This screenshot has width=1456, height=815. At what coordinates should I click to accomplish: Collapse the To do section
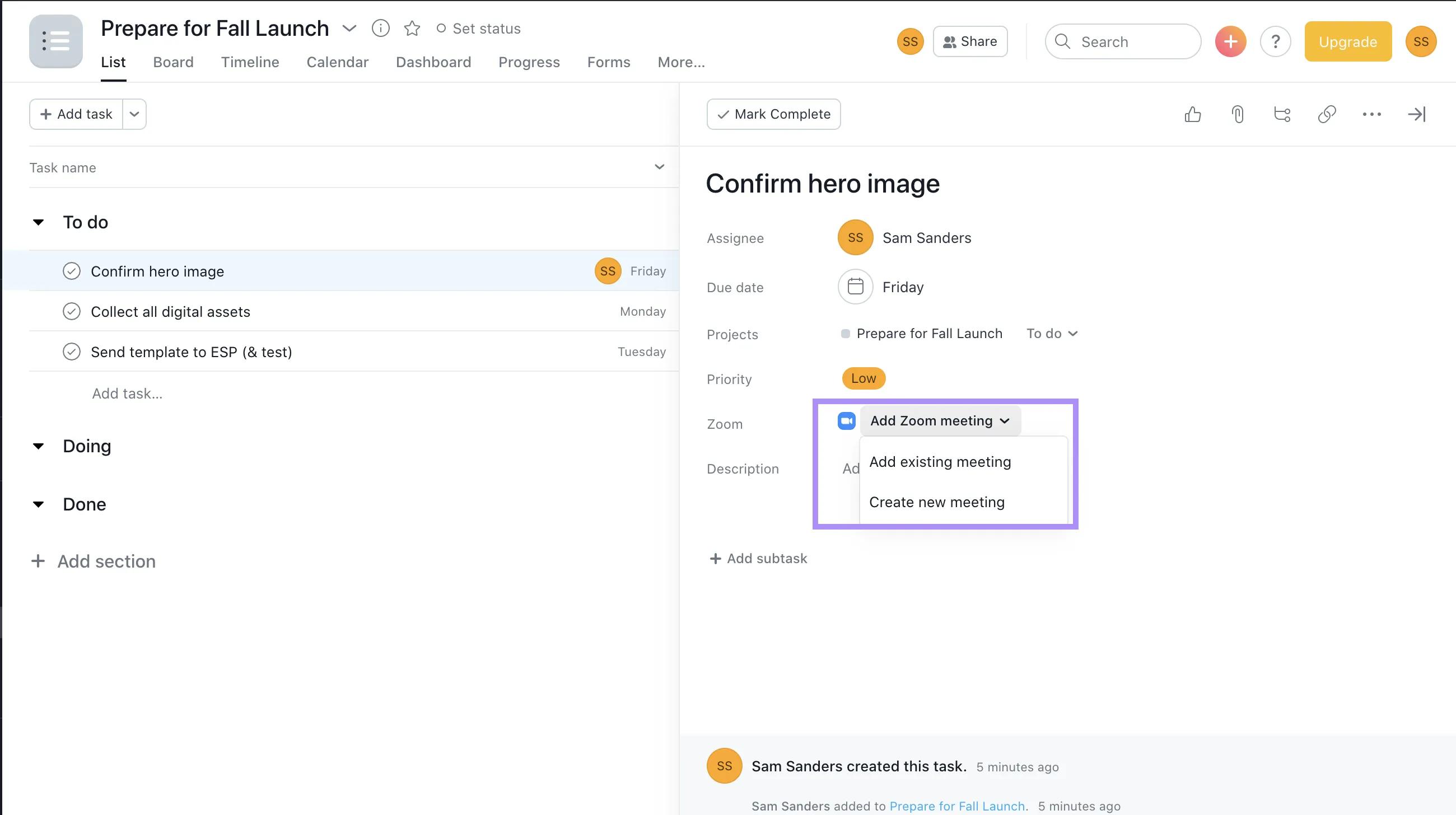coord(39,222)
